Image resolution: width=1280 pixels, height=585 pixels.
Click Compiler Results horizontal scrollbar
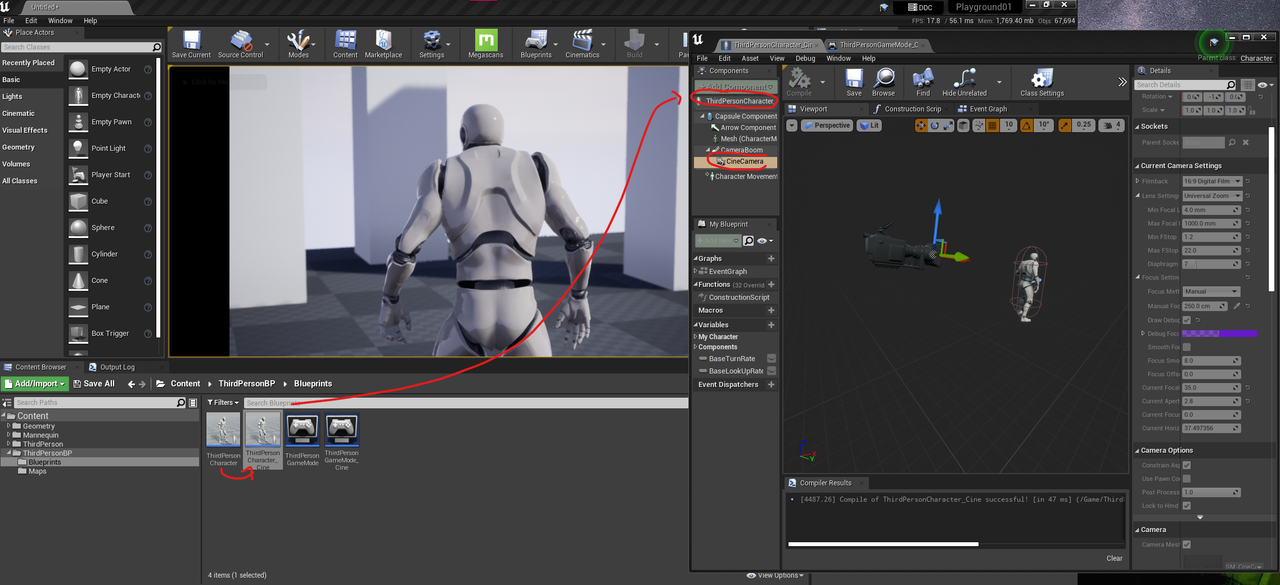coord(883,544)
